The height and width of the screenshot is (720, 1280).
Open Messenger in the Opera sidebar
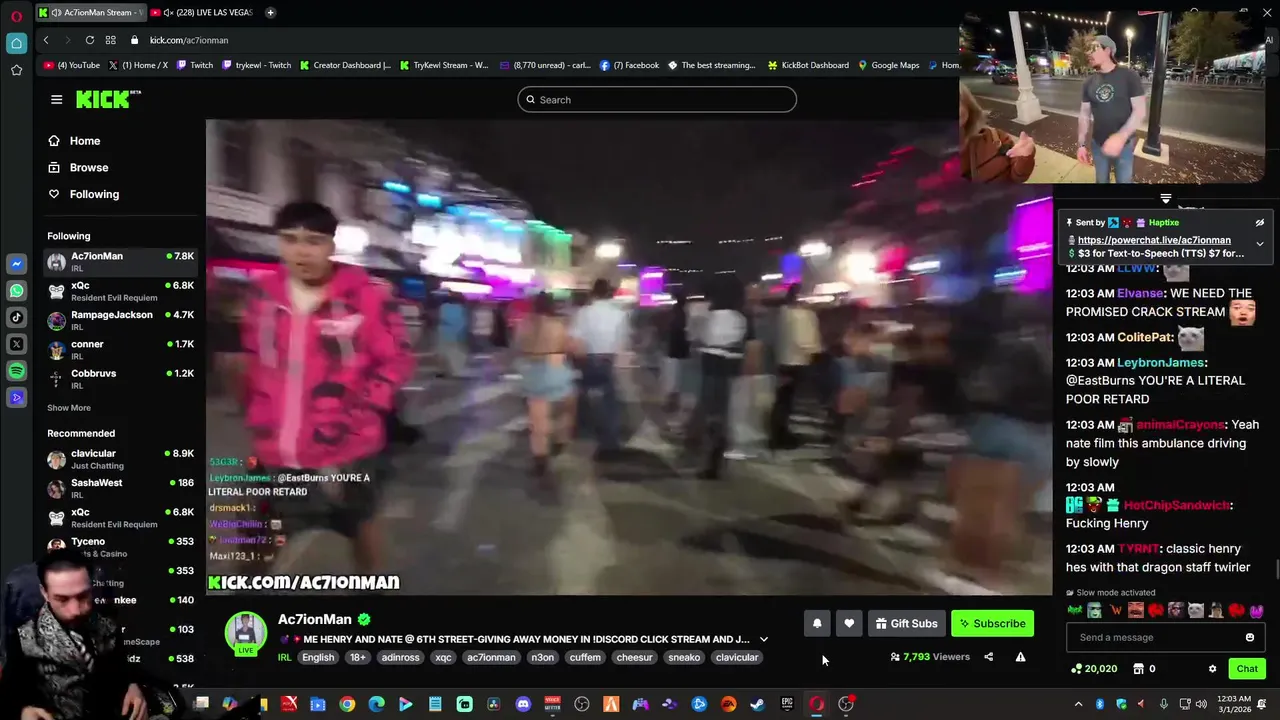click(16, 264)
